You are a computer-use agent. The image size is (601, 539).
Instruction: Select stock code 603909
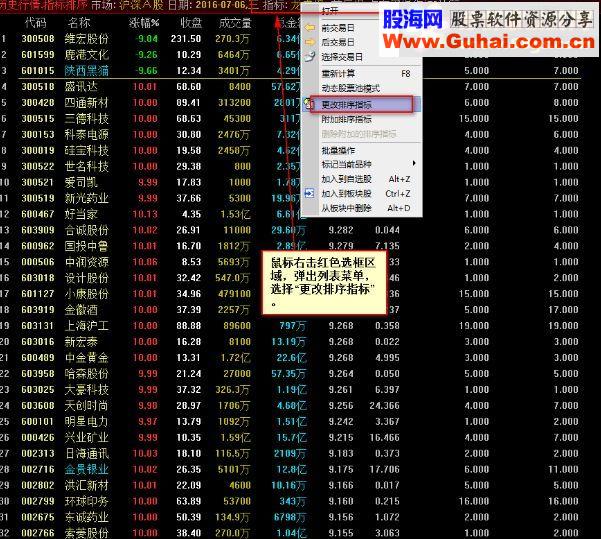tap(38, 230)
